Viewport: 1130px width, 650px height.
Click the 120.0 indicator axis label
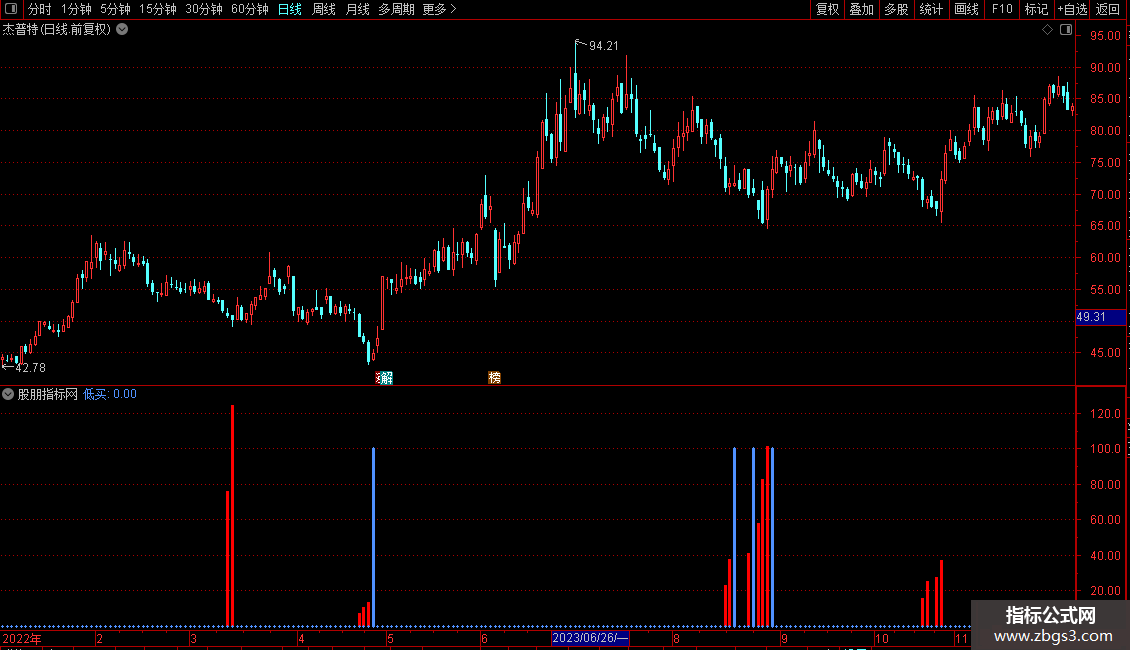(x=1105, y=414)
